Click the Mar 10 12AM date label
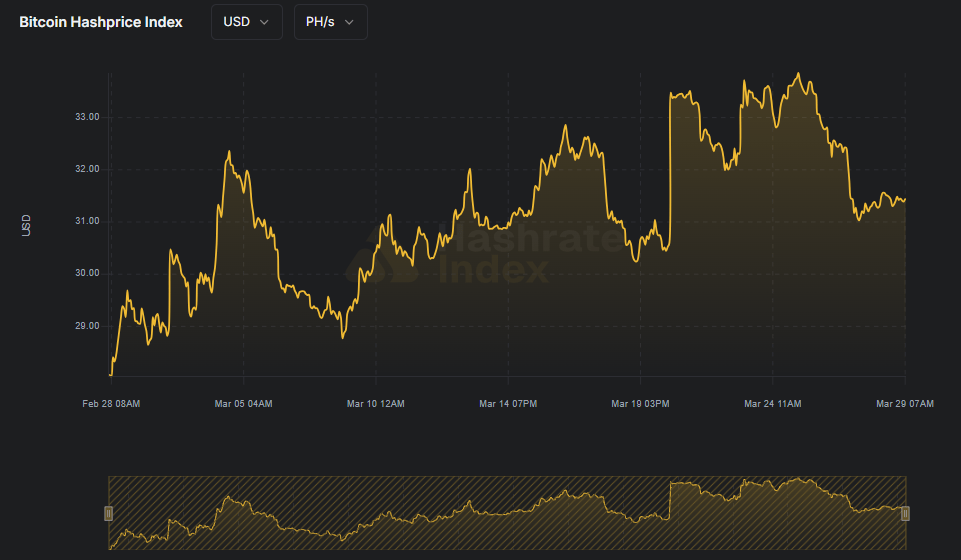Viewport: 961px width, 560px height. pos(376,404)
